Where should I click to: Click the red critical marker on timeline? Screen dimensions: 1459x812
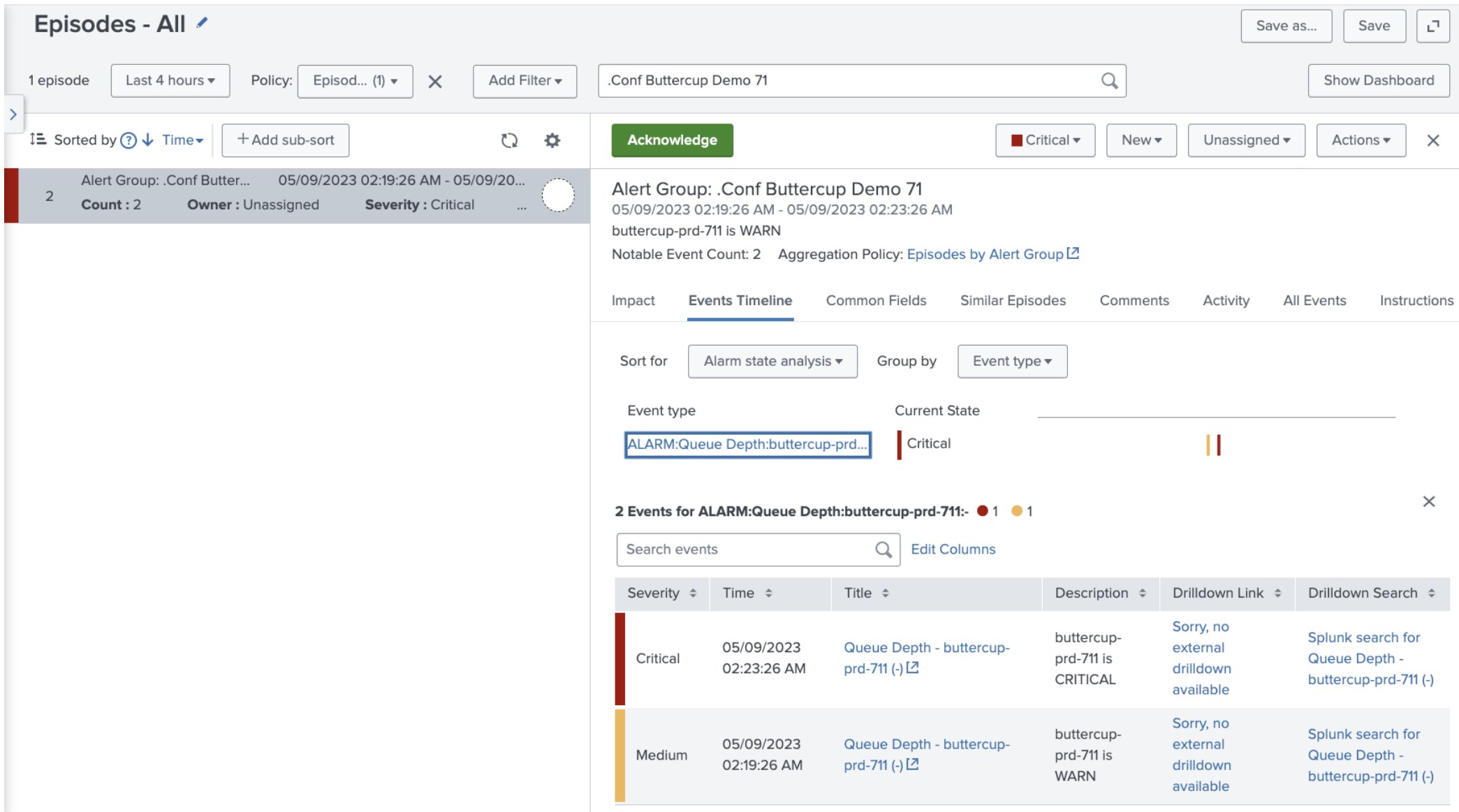click(1219, 445)
